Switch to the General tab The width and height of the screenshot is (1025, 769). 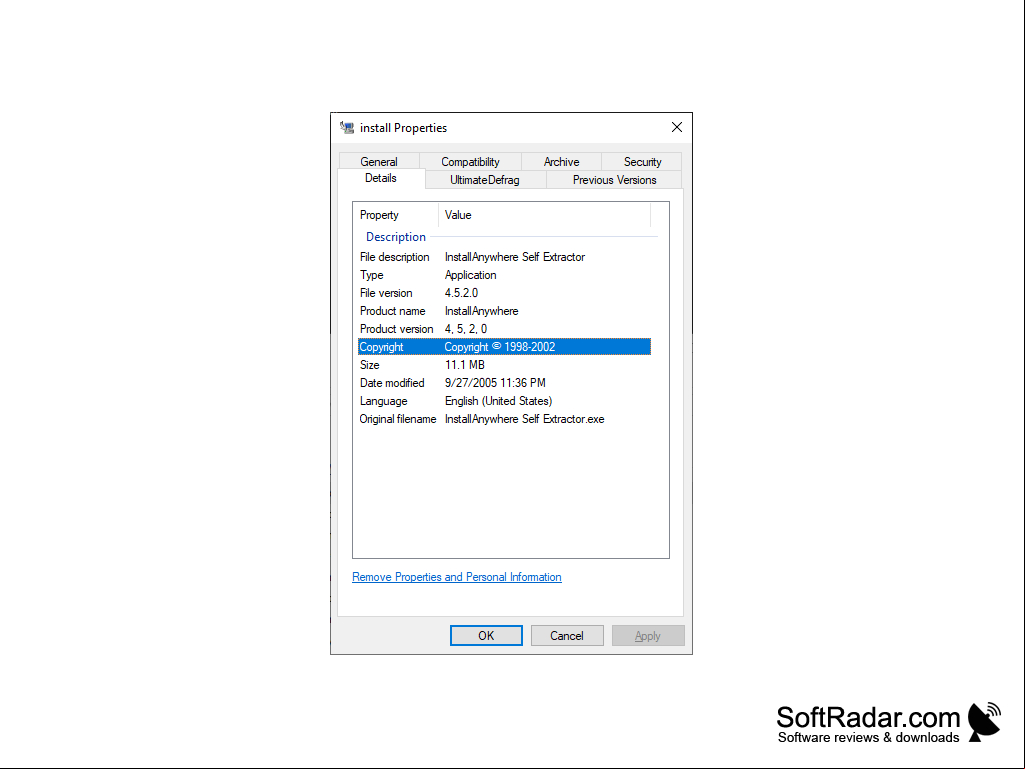[x=379, y=162]
